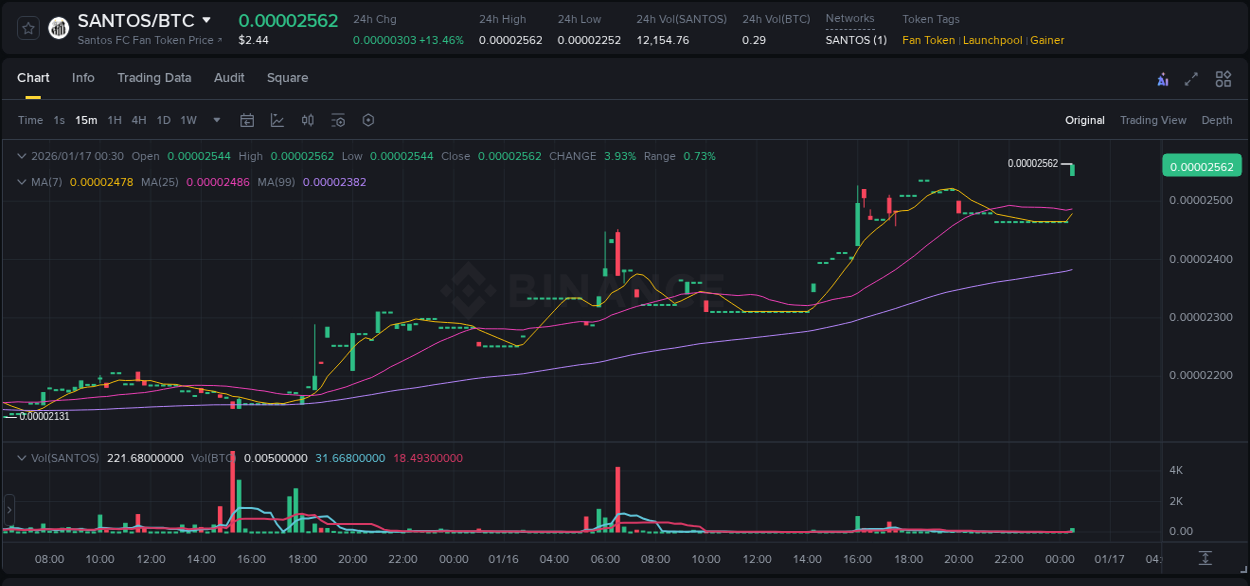Open the Launchpool token tag link
Image resolution: width=1250 pixels, height=586 pixels.
(992, 40)
